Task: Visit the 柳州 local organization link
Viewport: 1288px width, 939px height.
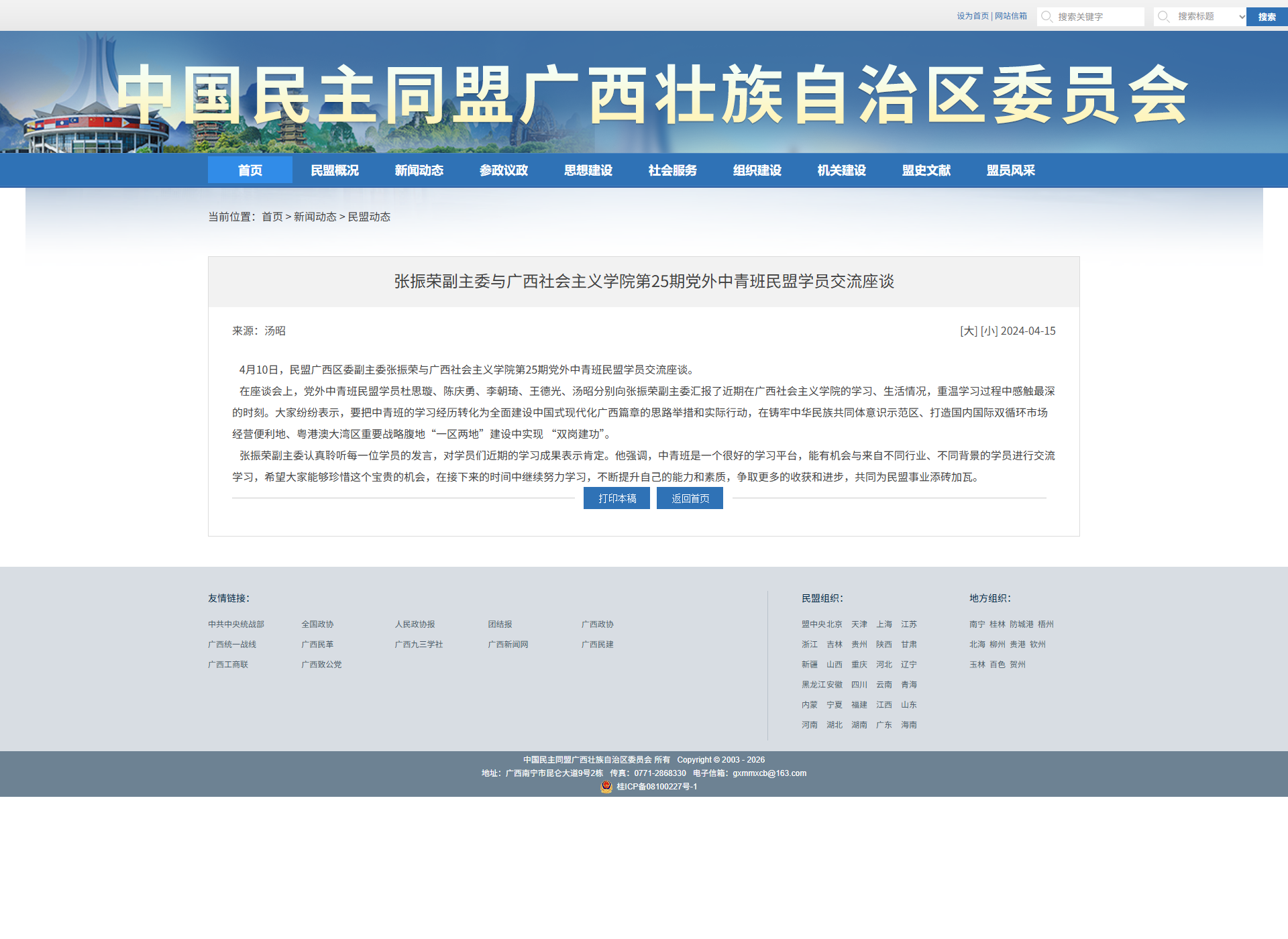Action: click(x=998, y=645)
